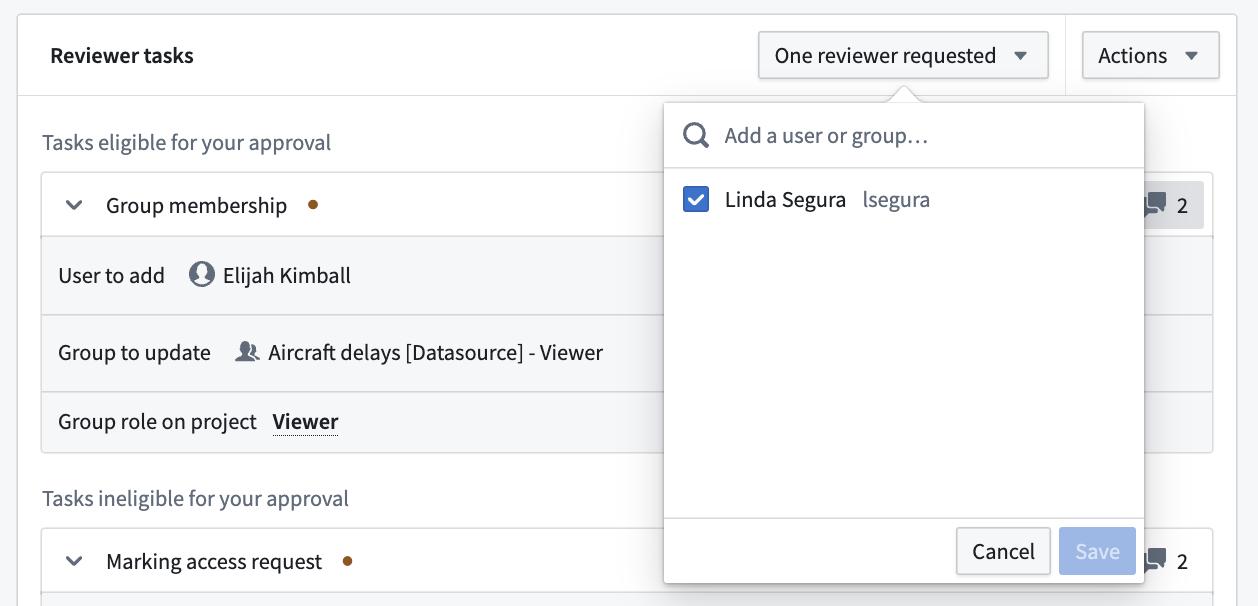Click the Linda Segura name in the list
This screenshot has height=606, width=1258.
(785, 200)
